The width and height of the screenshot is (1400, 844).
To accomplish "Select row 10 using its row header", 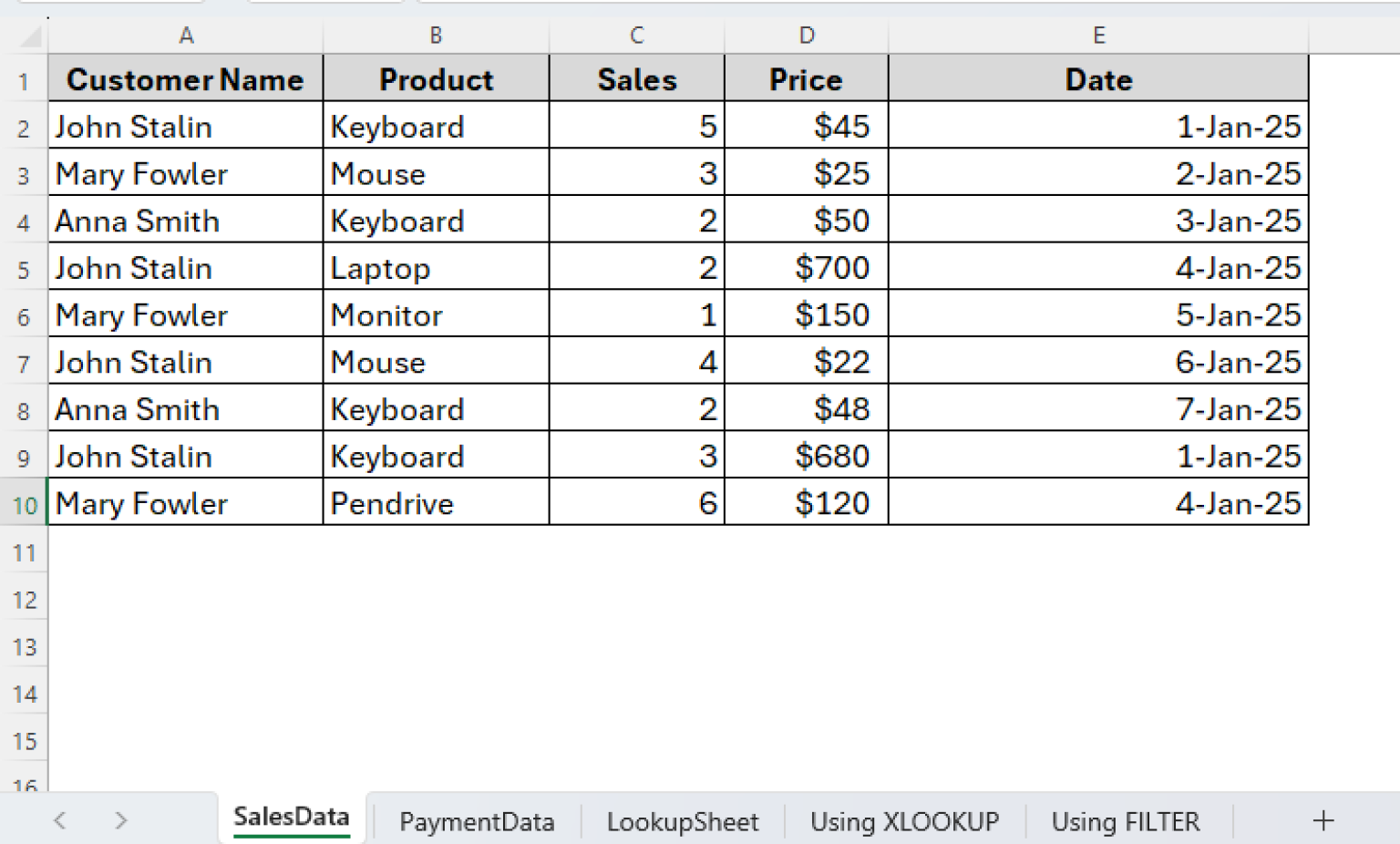I will coord(23,504).
